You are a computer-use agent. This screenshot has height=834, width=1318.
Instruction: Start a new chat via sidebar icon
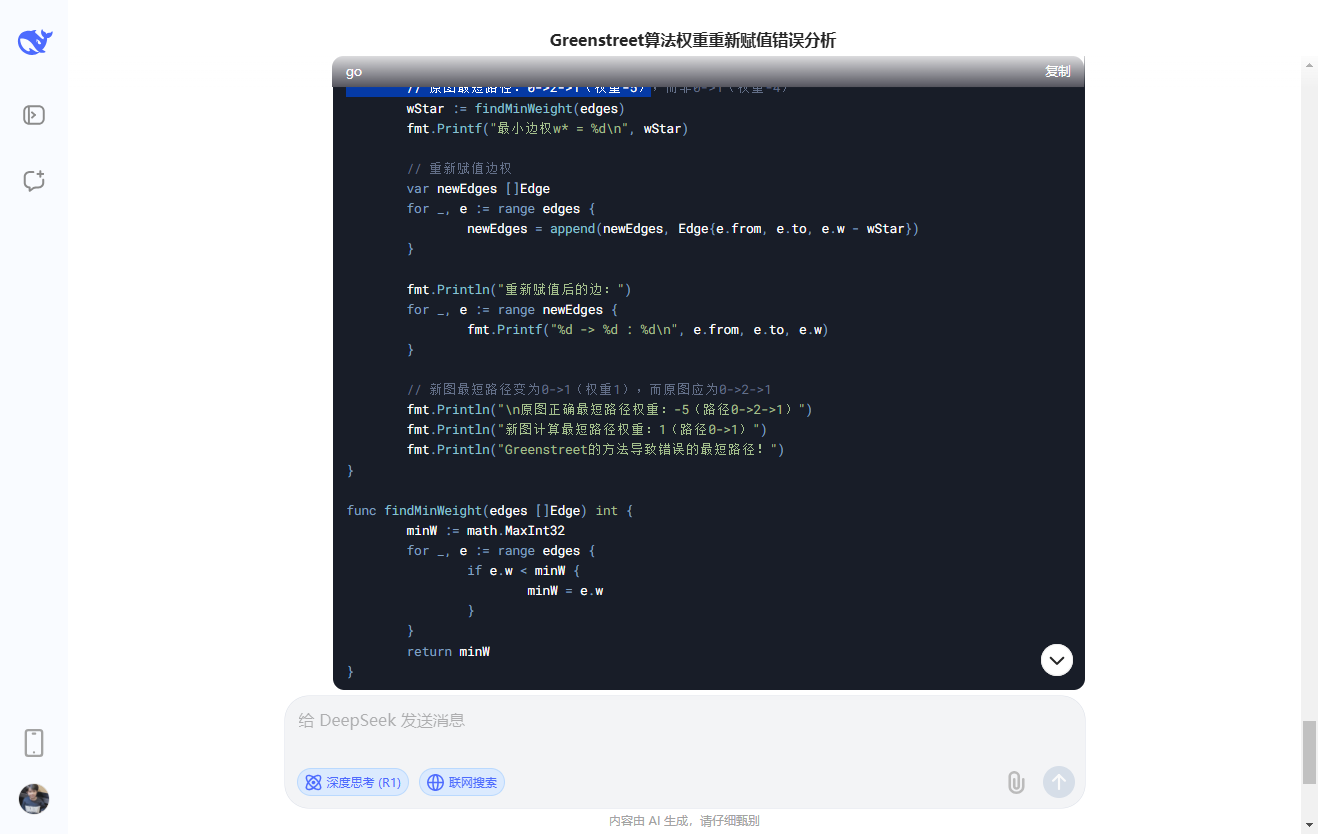pyautogui.click(x=34, y=181)
